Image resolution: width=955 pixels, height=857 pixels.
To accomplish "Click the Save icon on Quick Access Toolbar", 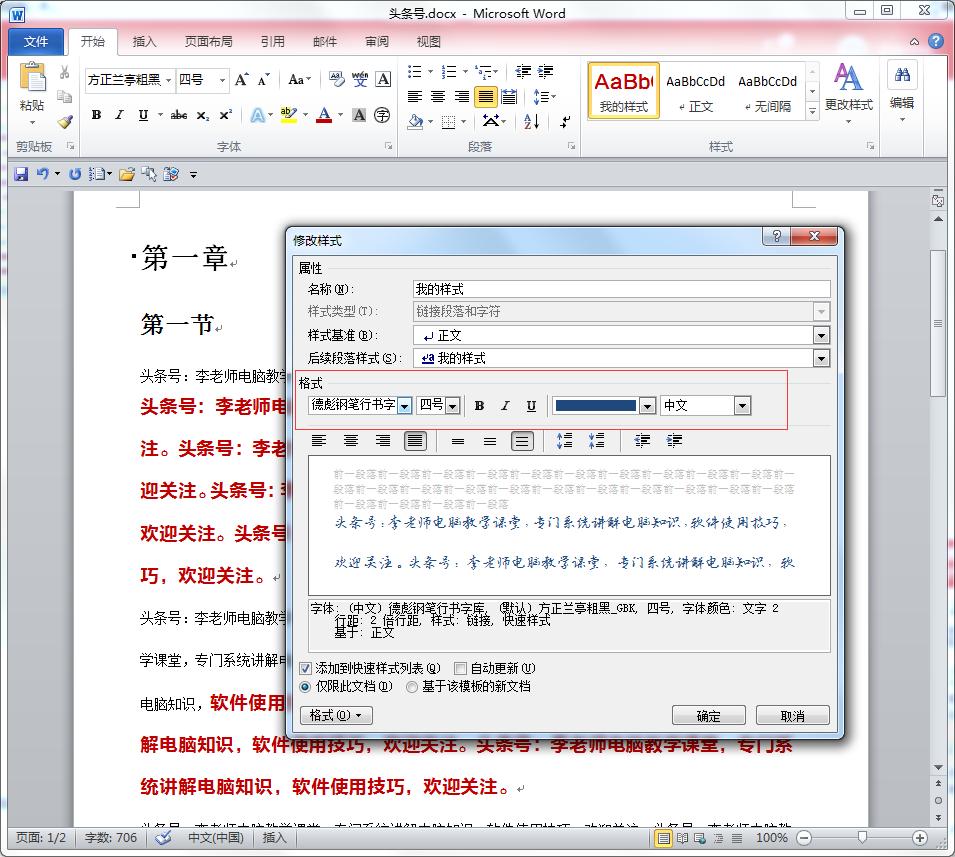I will (21, 173).
